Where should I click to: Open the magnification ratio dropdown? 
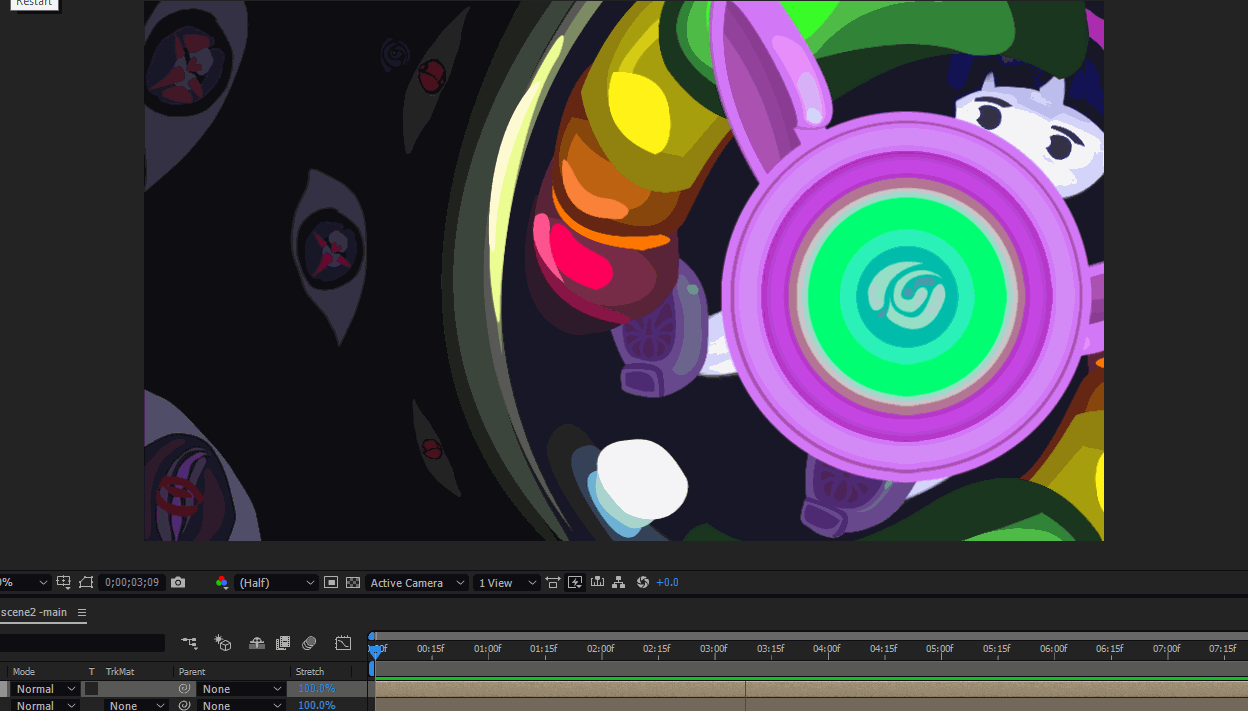pos(24,582)
